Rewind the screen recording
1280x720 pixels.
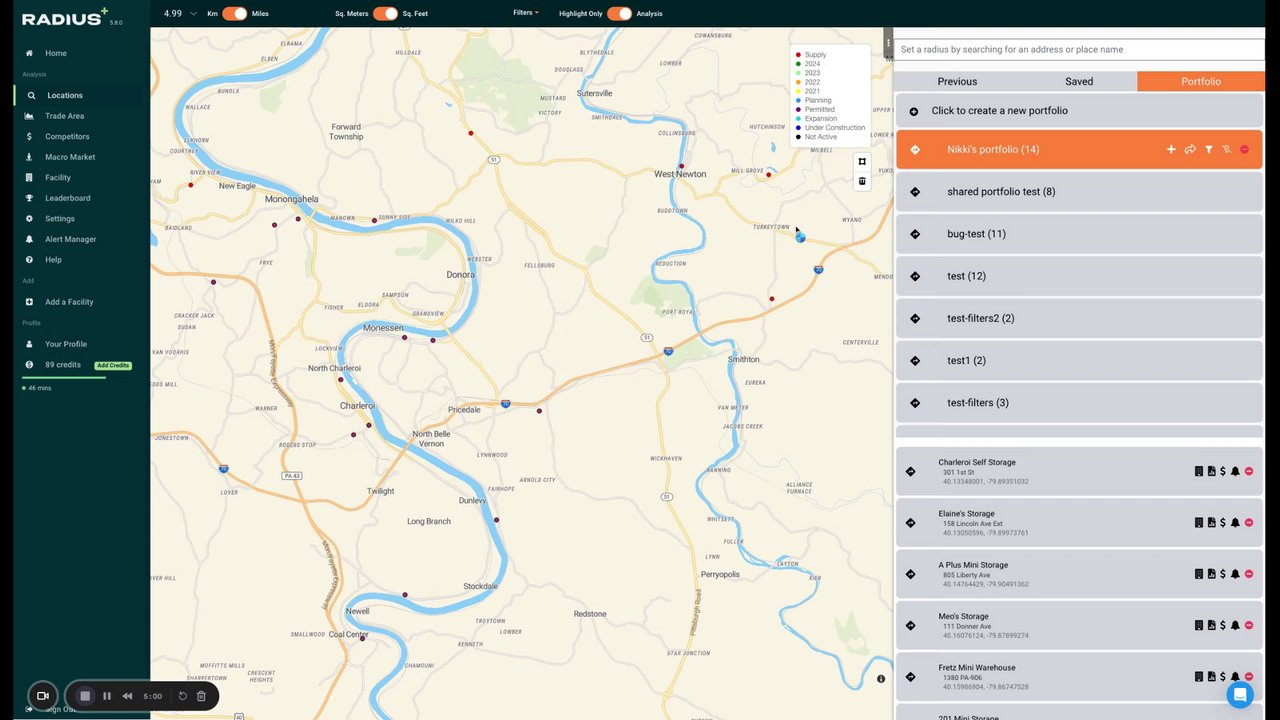[127, 696]
